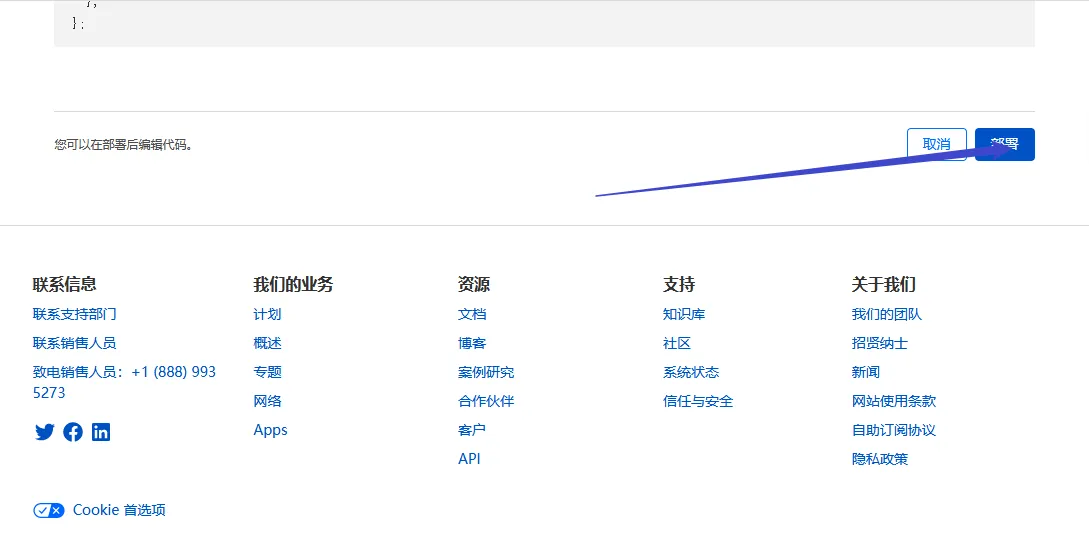
Task: Open Cookie 首选项 link
Action: click(x=119, y=510)
